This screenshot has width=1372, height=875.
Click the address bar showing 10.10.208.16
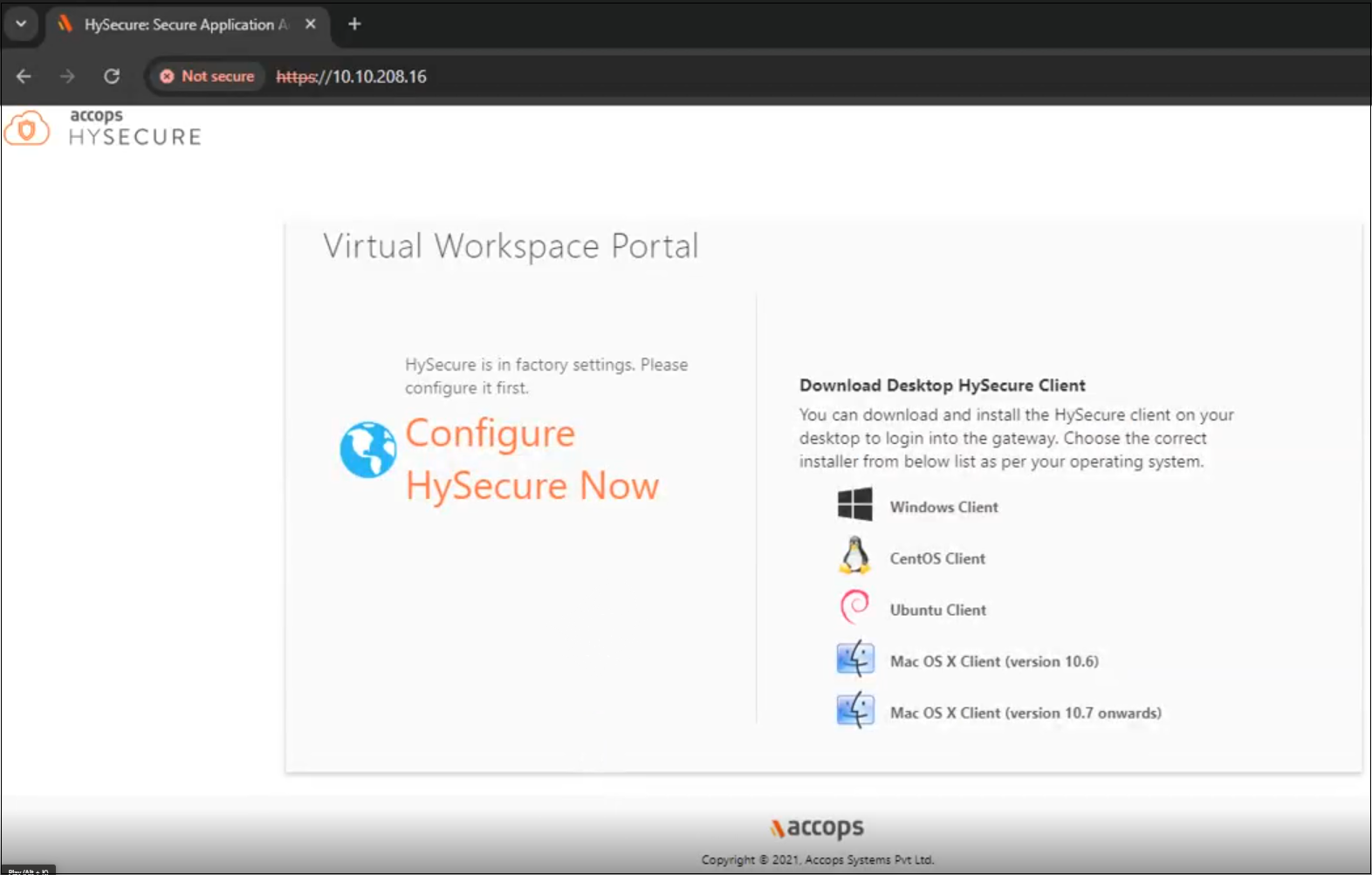tap(611, 77)
